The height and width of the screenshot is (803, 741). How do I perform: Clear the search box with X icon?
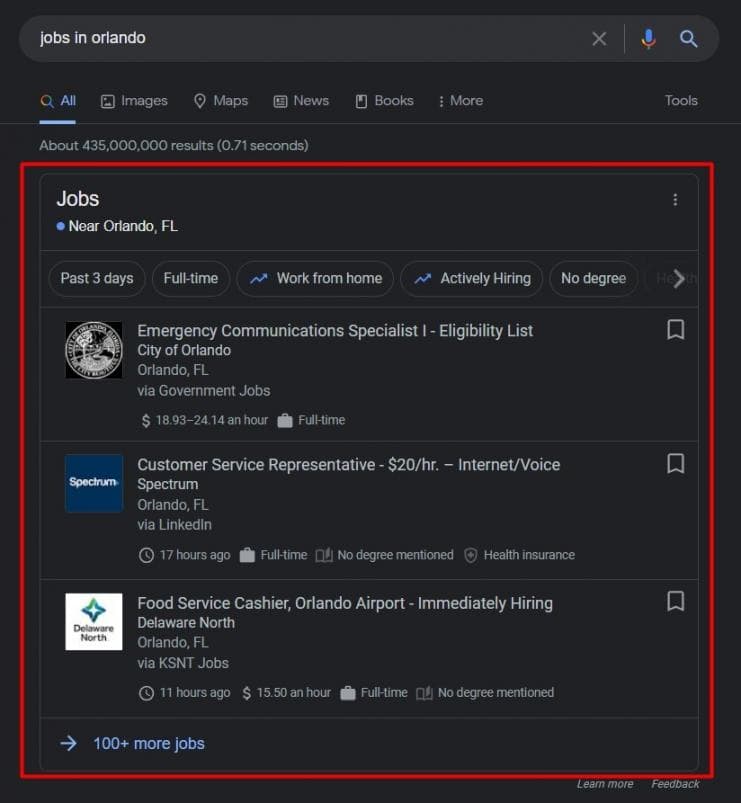point(599,39)
